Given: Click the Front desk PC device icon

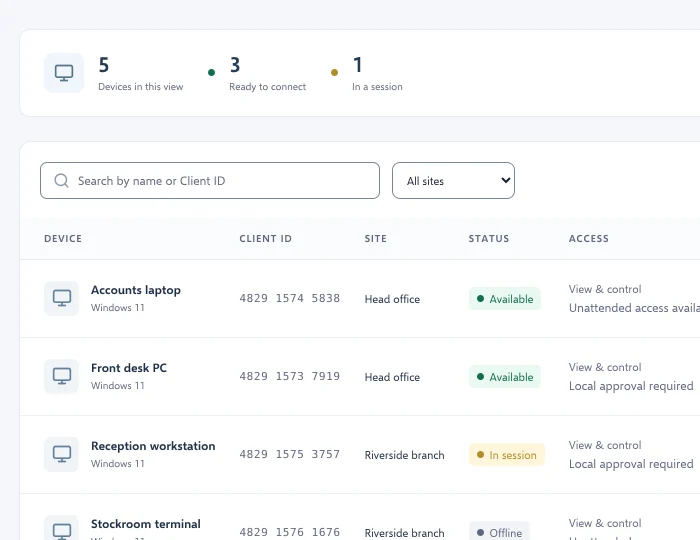Looking at the screenshot, I should 62,376.
